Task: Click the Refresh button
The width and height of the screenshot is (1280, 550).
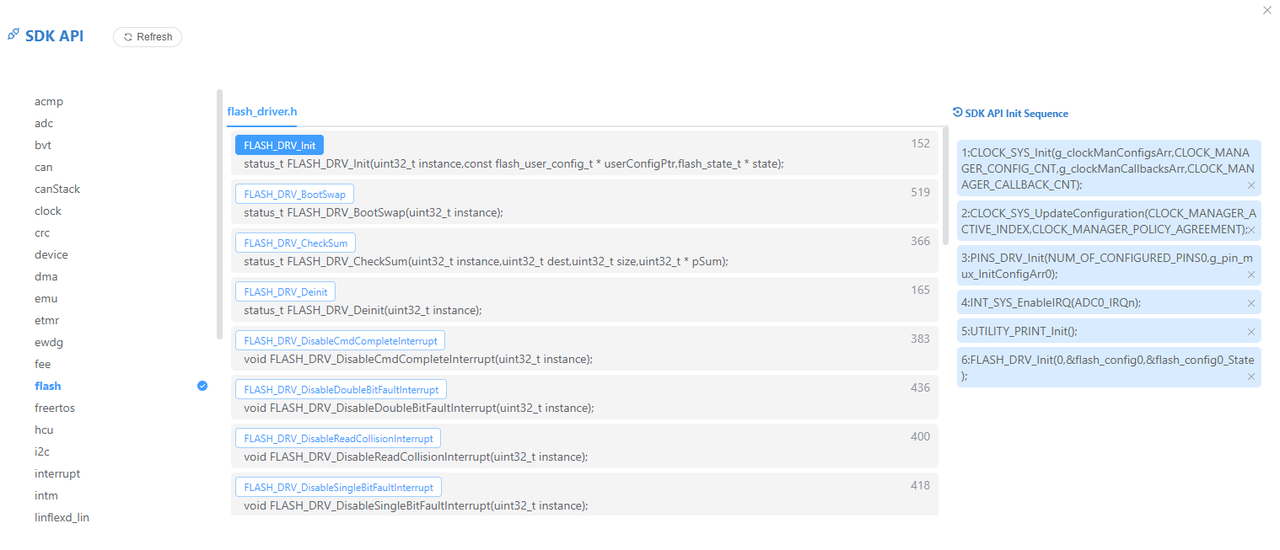Action: pyautogui.click(x=147, y=37)
